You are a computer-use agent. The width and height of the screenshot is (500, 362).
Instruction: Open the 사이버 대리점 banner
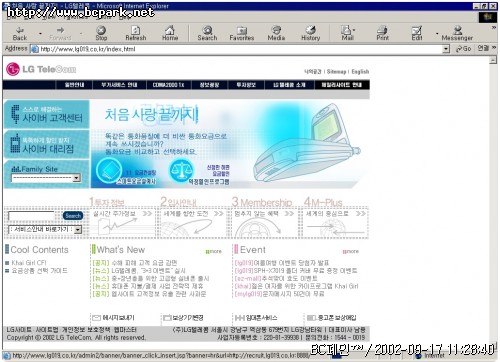47,144
